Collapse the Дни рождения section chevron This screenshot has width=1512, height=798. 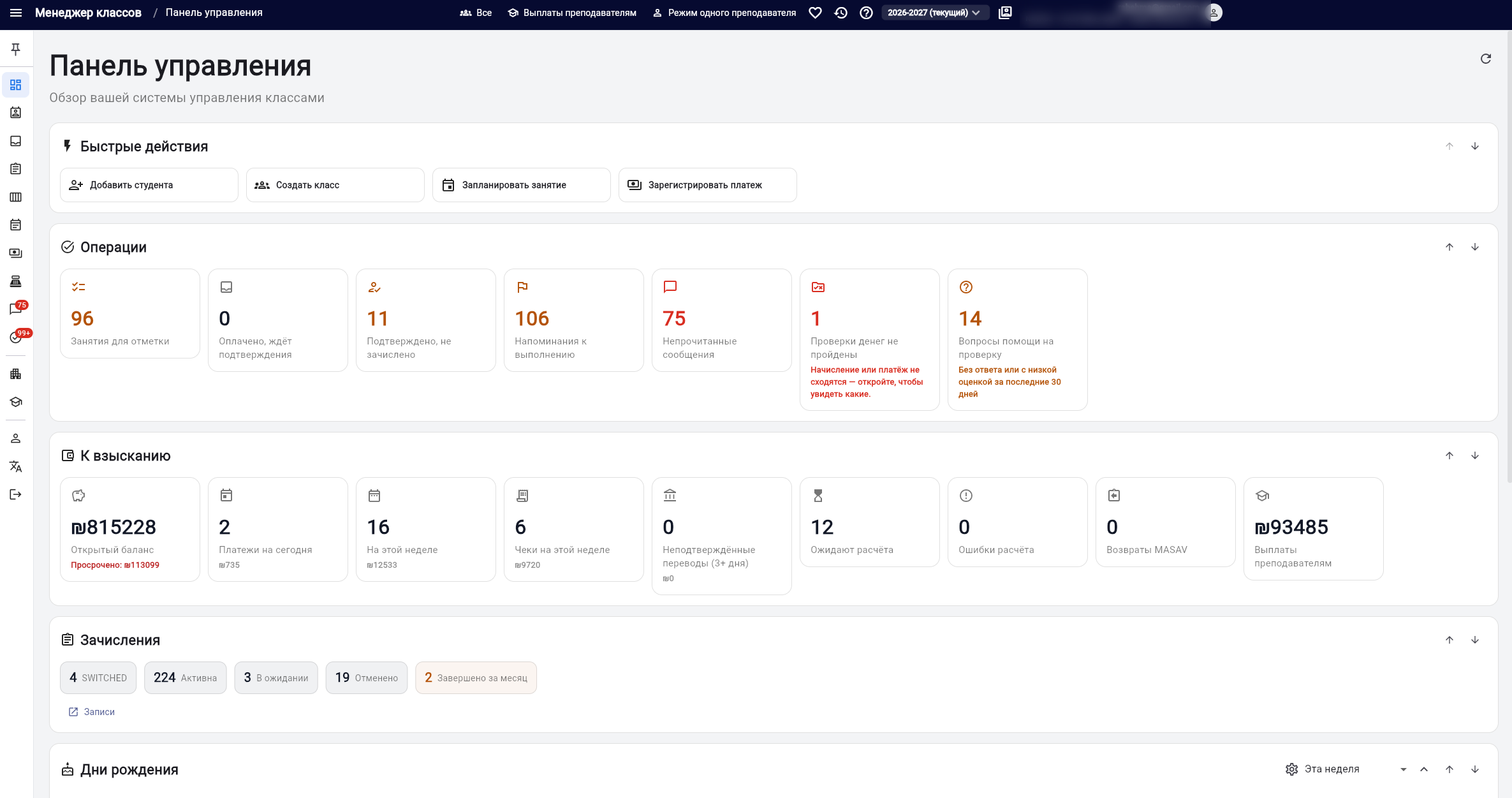[x=1424, y=769]
